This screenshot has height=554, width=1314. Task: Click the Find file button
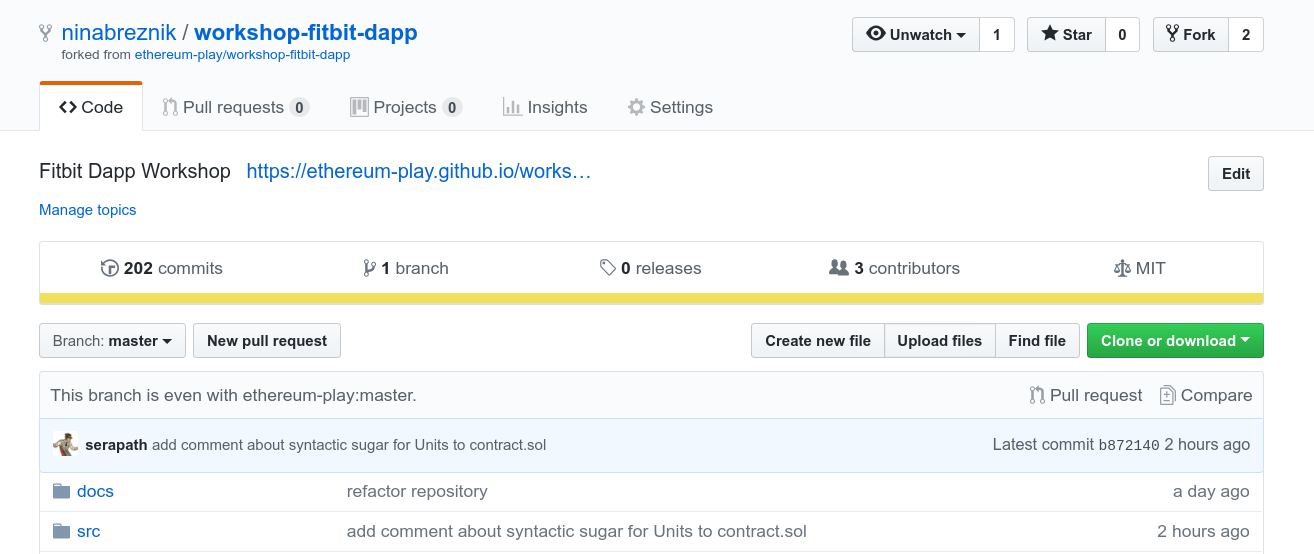click(x=1037, y=340)
